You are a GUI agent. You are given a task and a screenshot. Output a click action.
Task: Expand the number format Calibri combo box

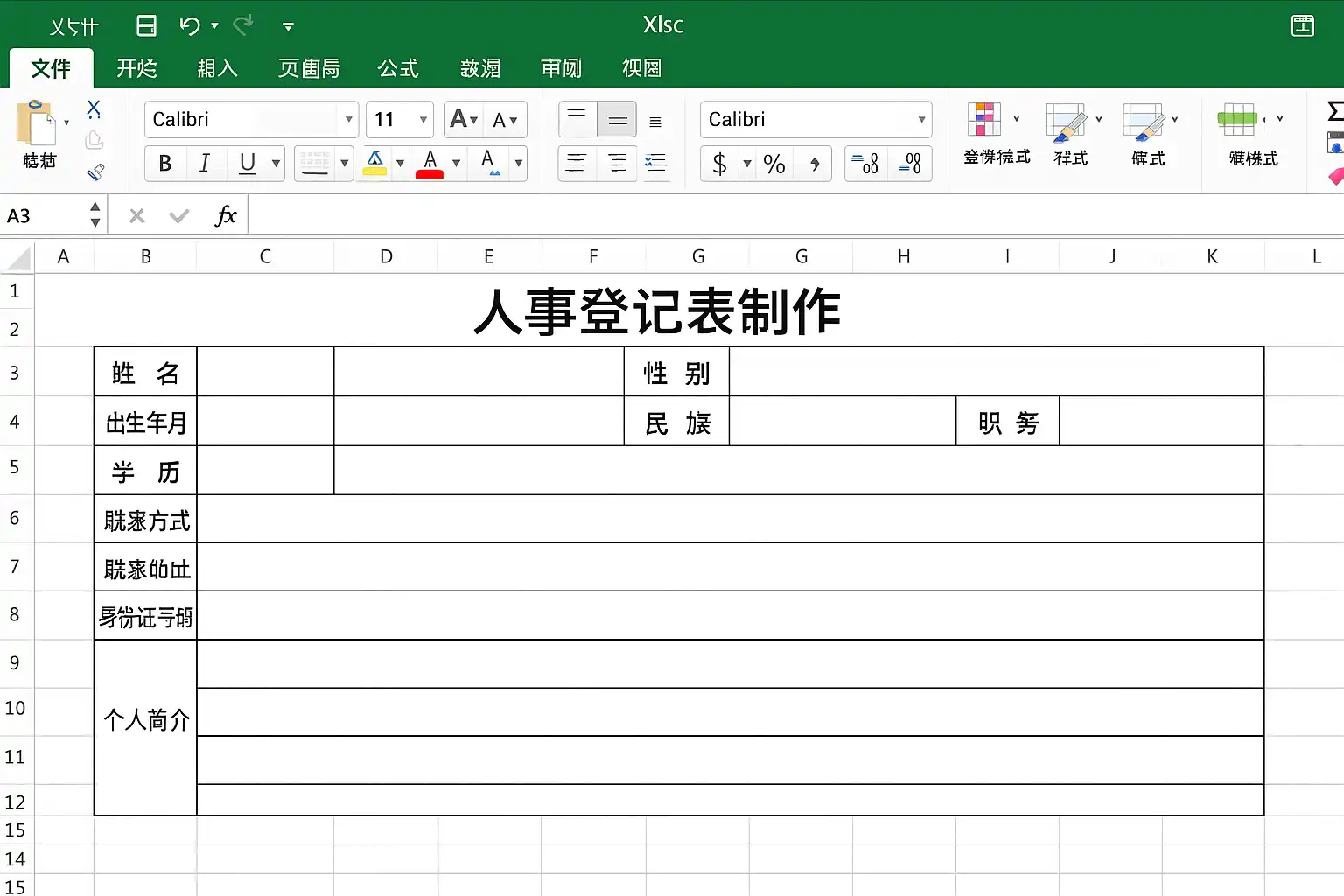[x=921, y=120]
